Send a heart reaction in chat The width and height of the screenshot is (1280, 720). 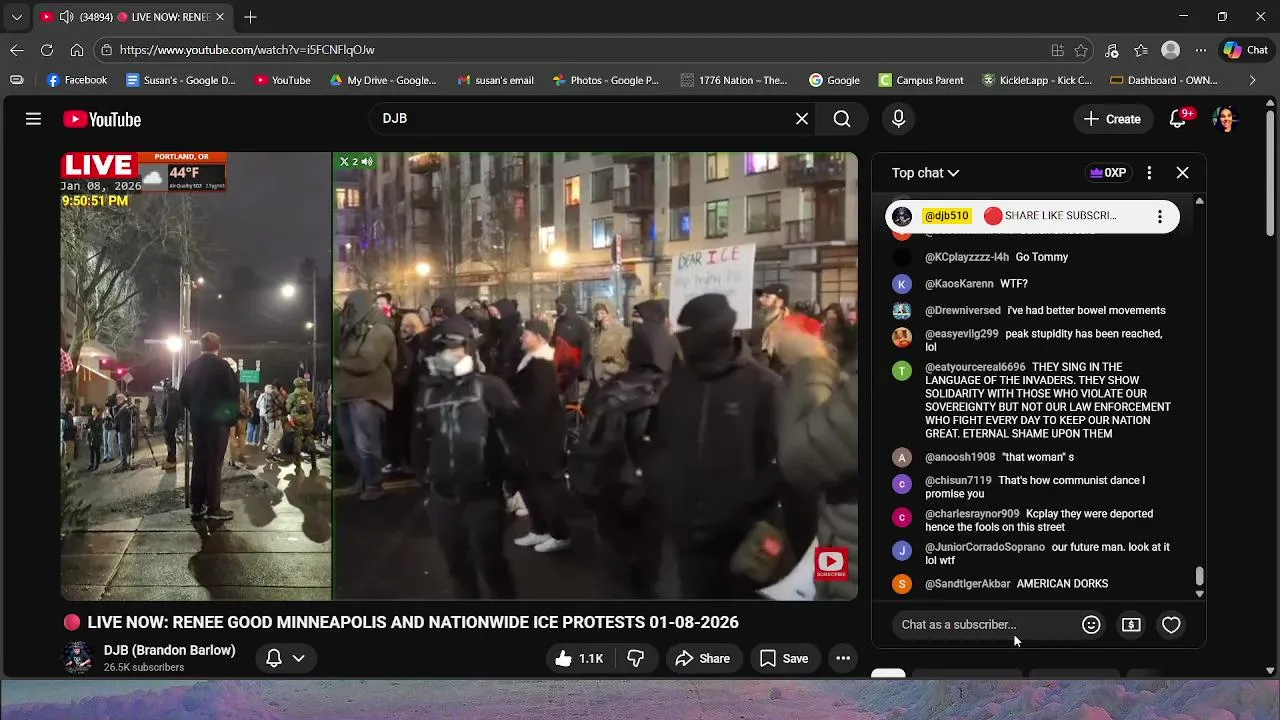1171,625
